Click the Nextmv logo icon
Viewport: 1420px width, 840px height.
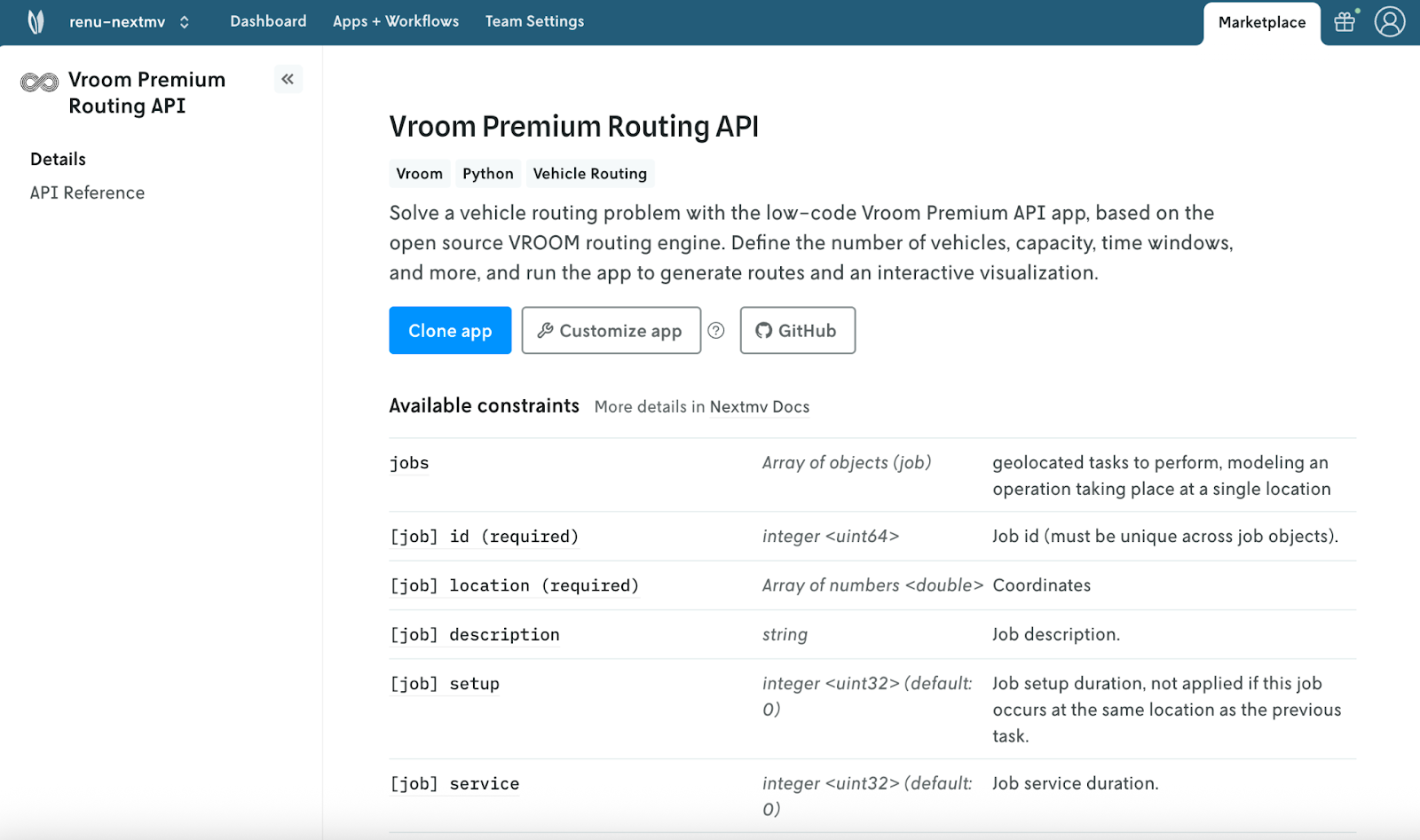click(35, 22)
